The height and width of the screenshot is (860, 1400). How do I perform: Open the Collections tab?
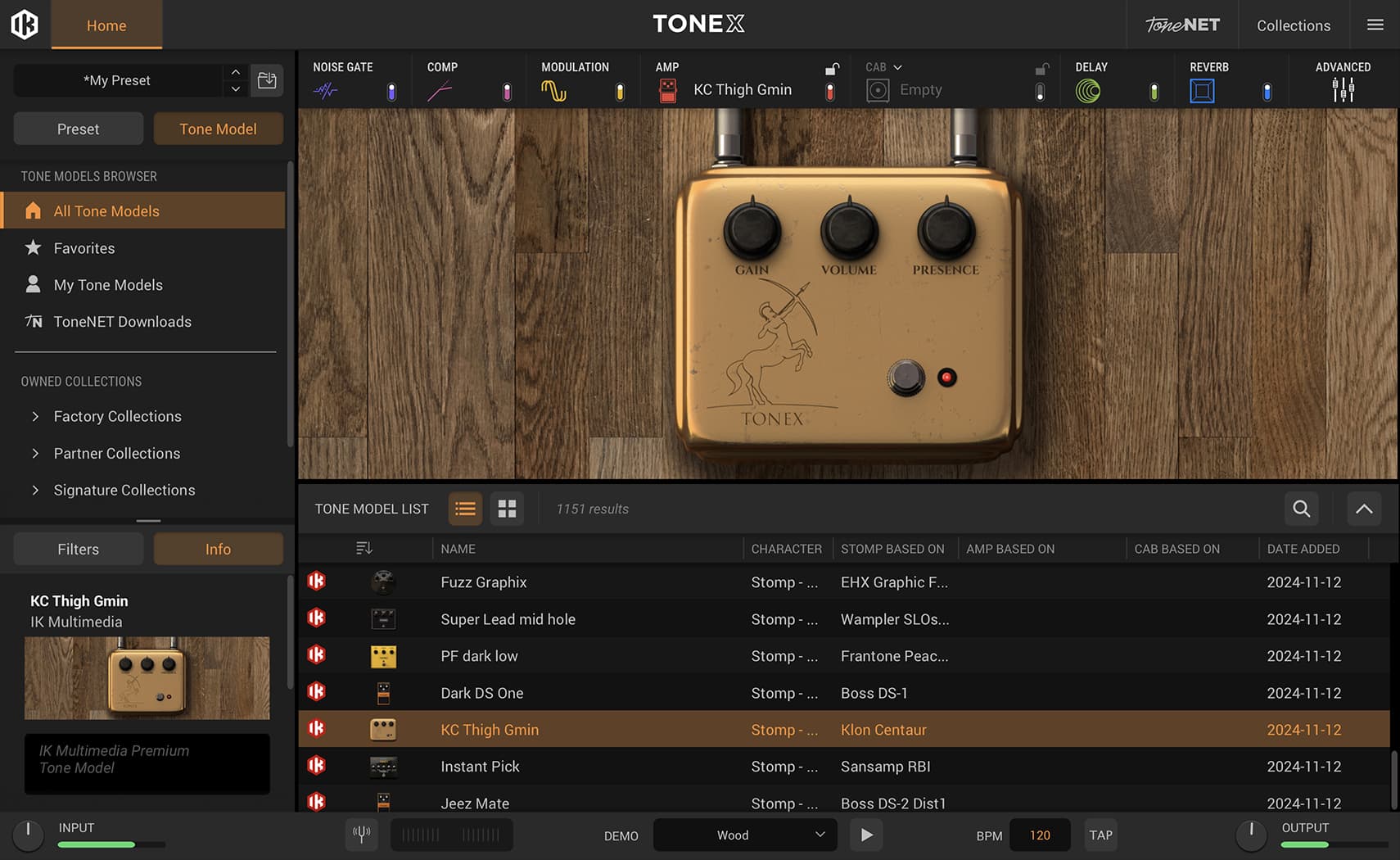[1293, 25]
